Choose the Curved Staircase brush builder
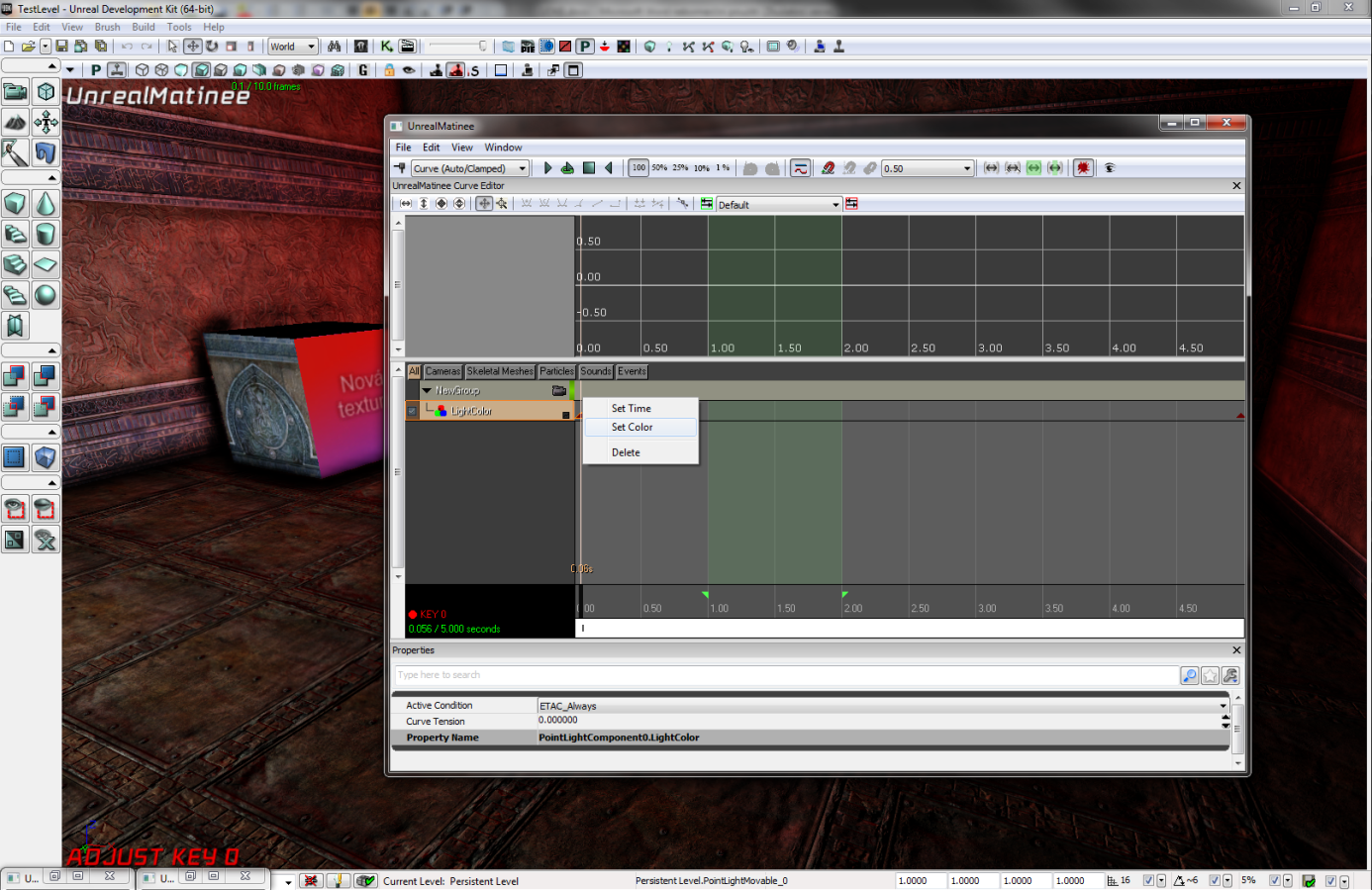This screenshot has width=1372, height=890. point(15,235)
